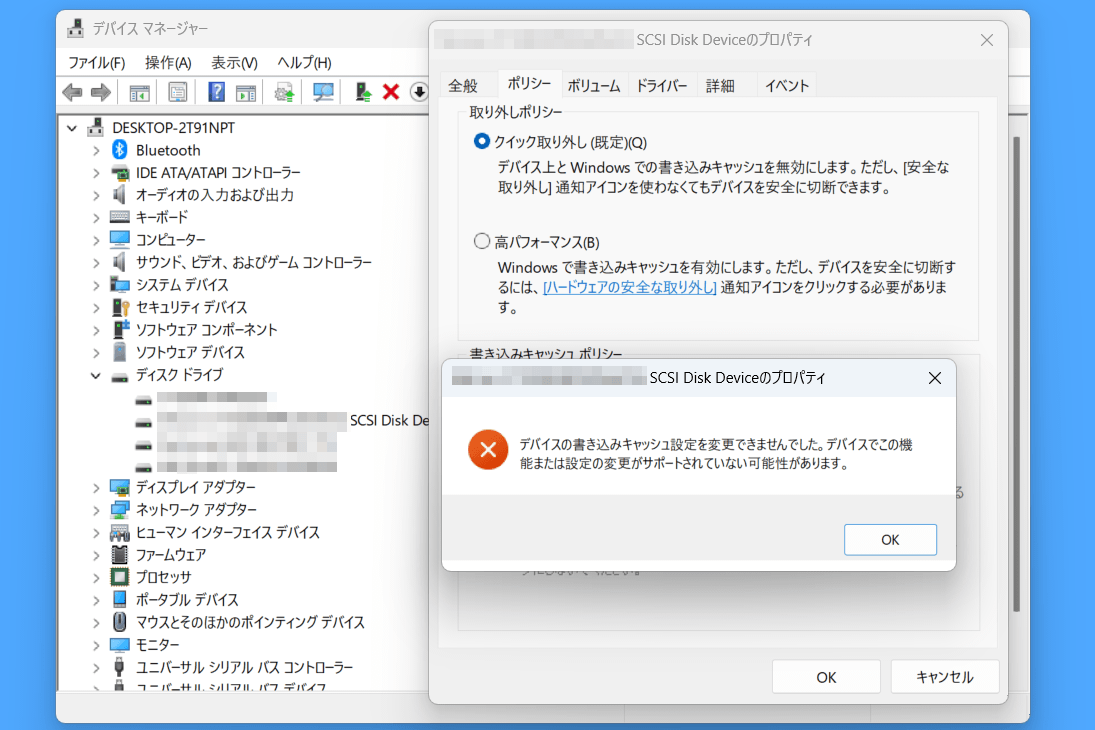Open Help via the blue question mark icon
The image size is (1095, 730).
216,92
